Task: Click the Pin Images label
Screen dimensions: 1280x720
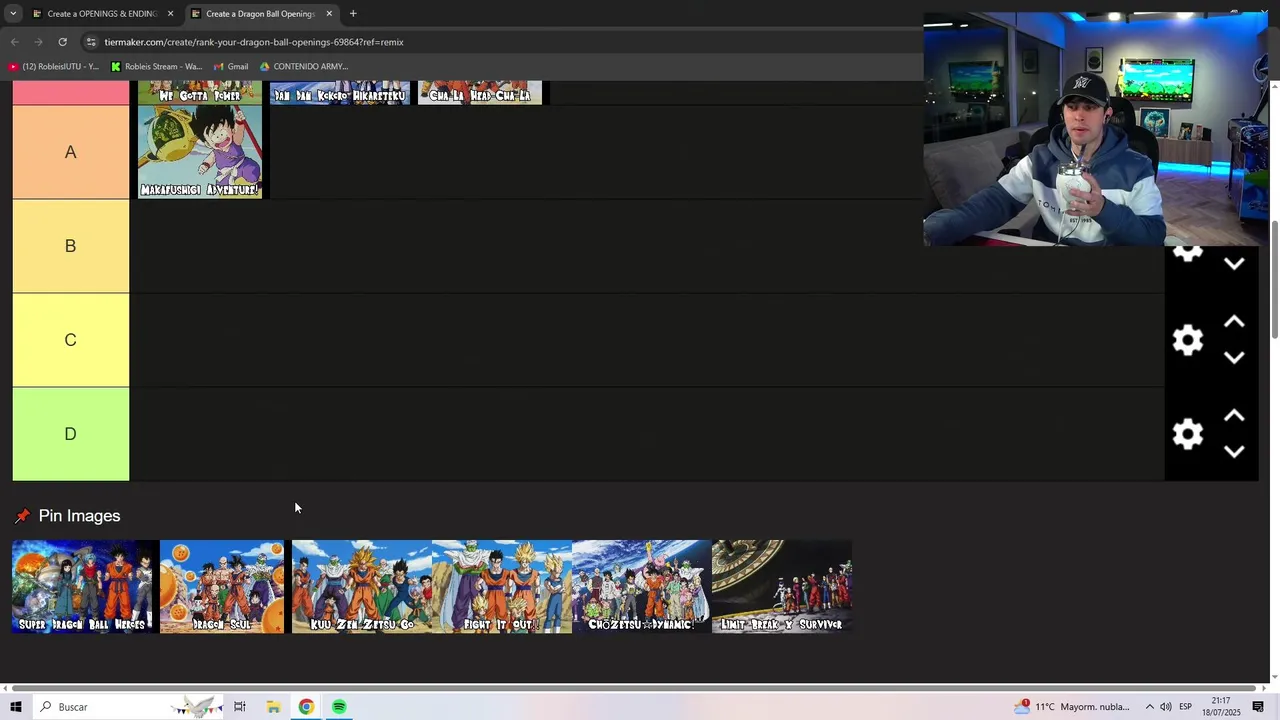Action: (x=79, y=516)
